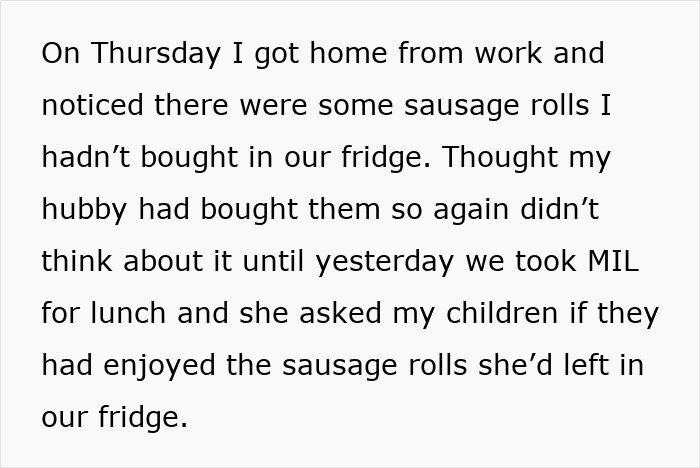Click the word "asked" in the text
The height and width of the screenshot is (468, 700).
coord(340,313)
